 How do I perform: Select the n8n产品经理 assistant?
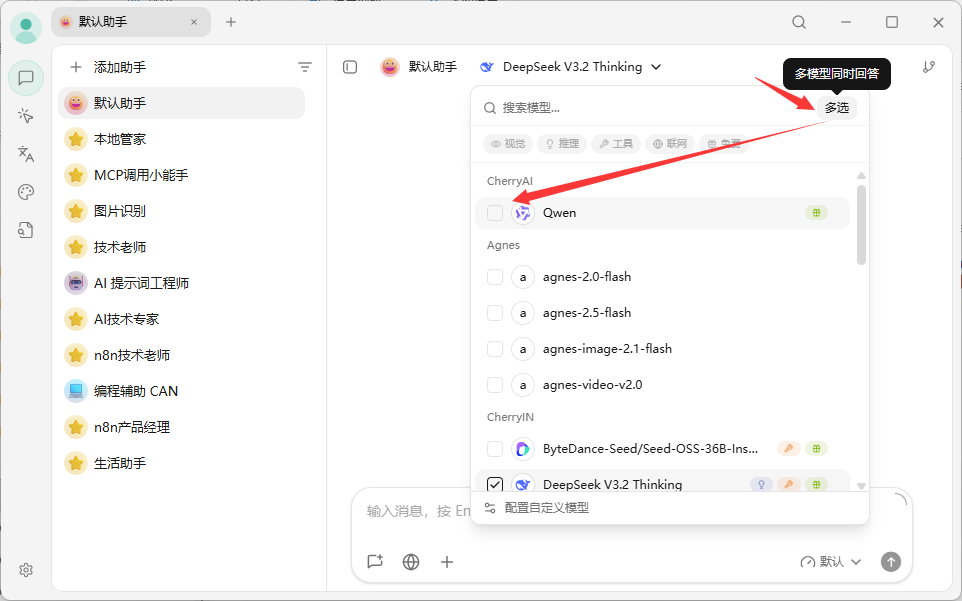click(x=182, y=427)
